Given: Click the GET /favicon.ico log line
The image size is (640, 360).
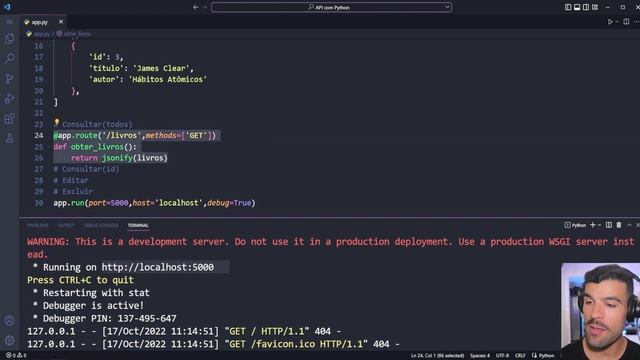Looking at the screenshot, I should tap(213, 344).
